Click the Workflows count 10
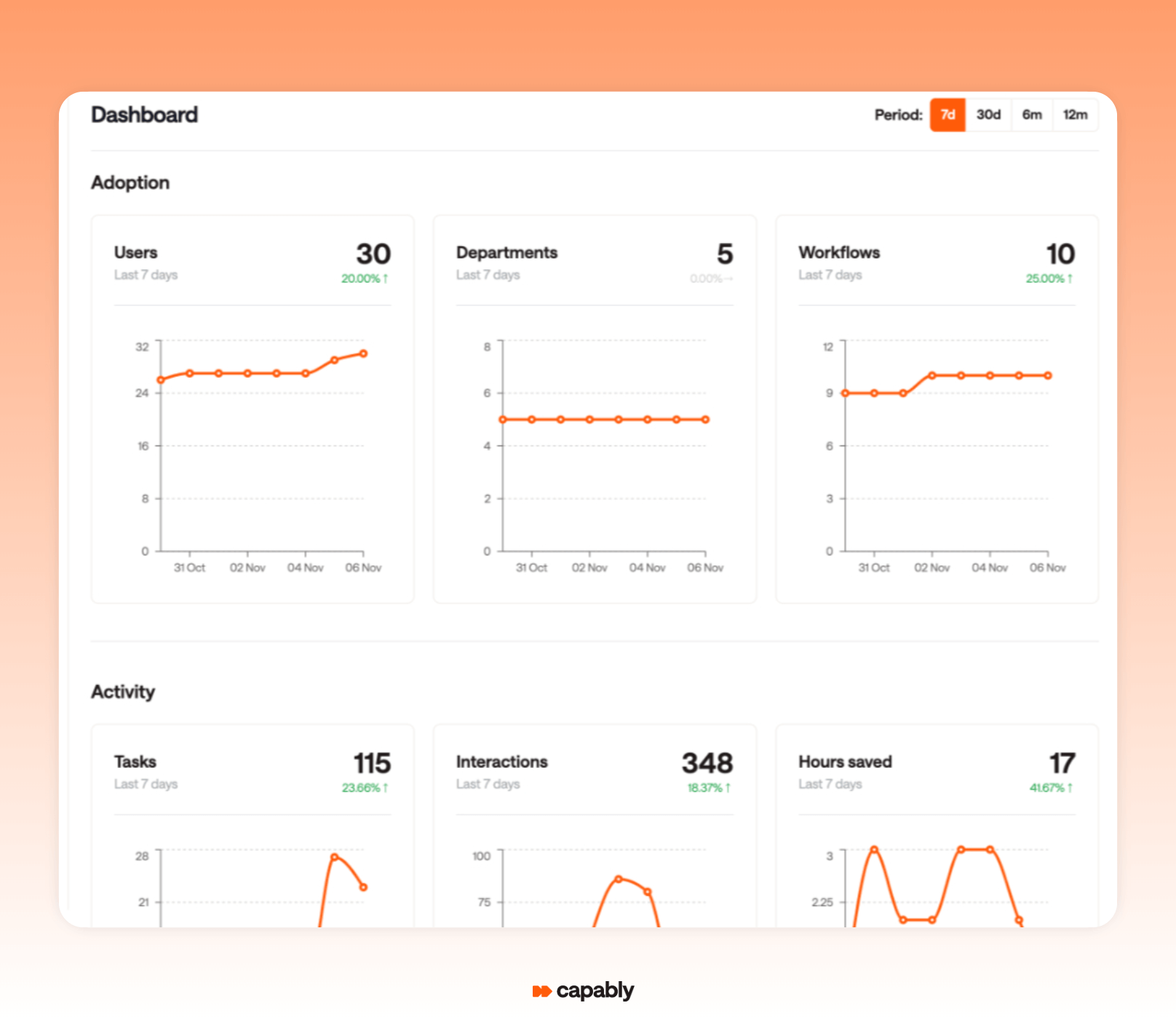Viewport: 1176px width, 1019px height. (x=1060, y=254)
